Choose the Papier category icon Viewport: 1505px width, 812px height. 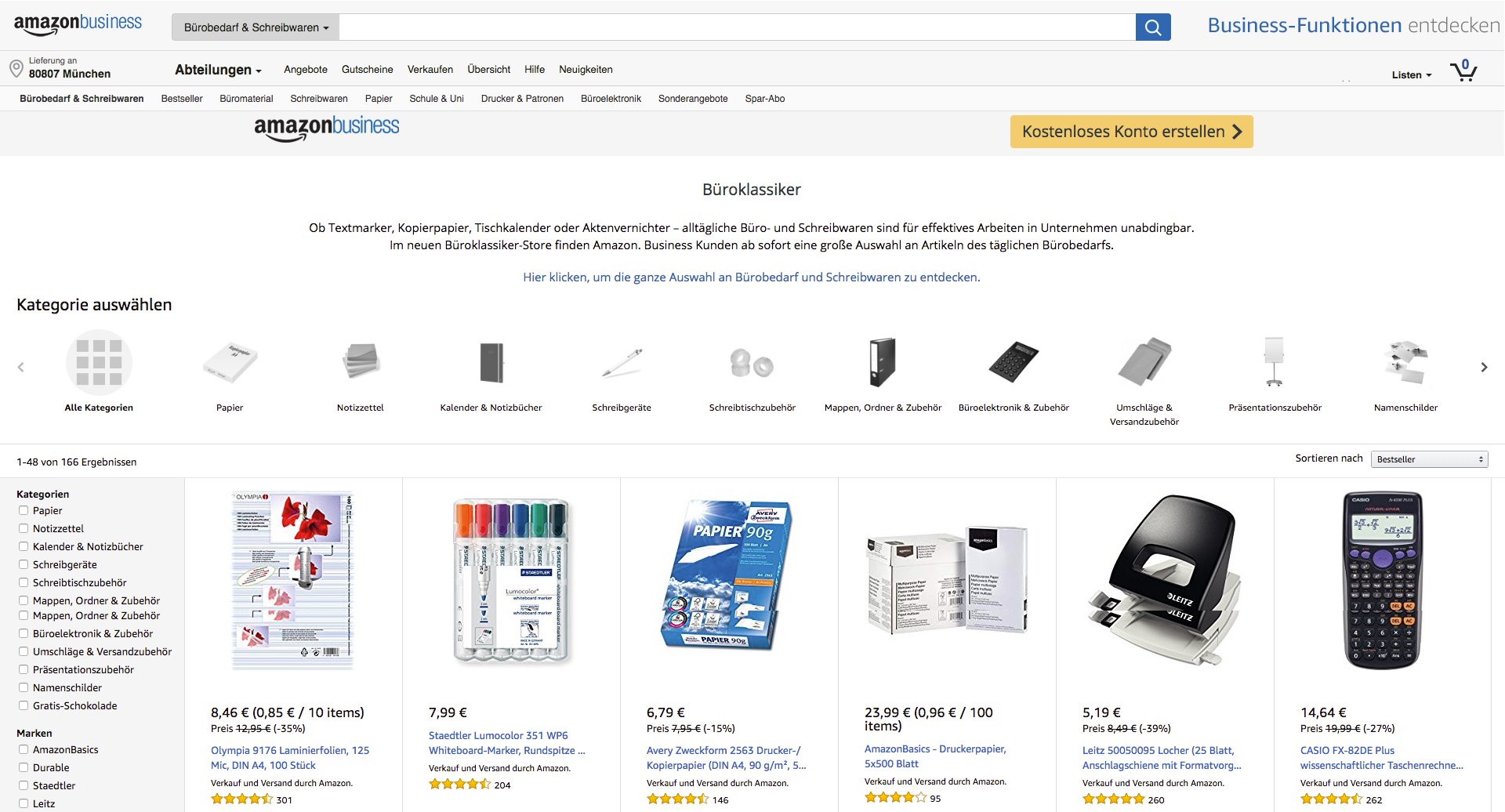click(x=230, y=362)
